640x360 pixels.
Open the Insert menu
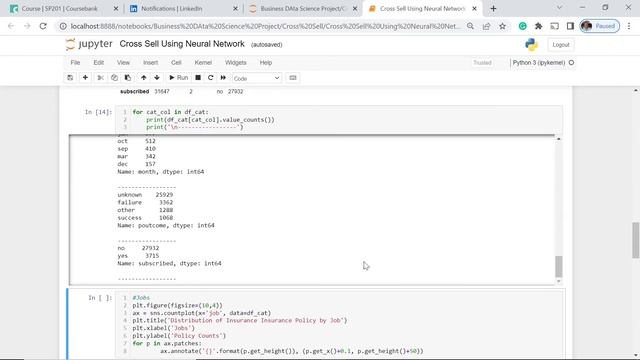[x=150, y=62]
